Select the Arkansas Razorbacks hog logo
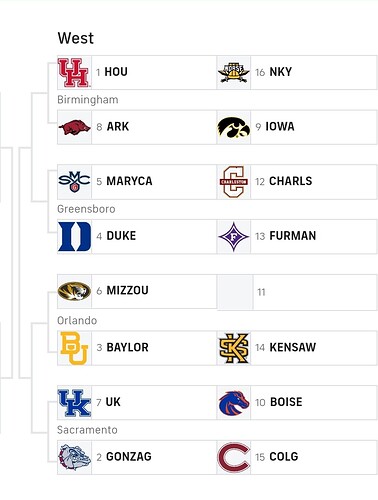The width and height of the screenshot is (378, 500). click(75, 127)
